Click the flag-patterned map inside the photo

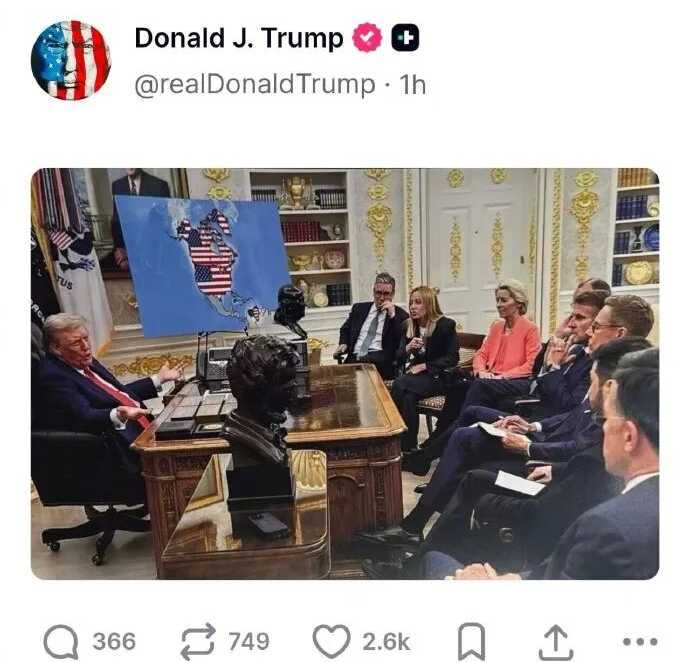(x=204, y=264)
